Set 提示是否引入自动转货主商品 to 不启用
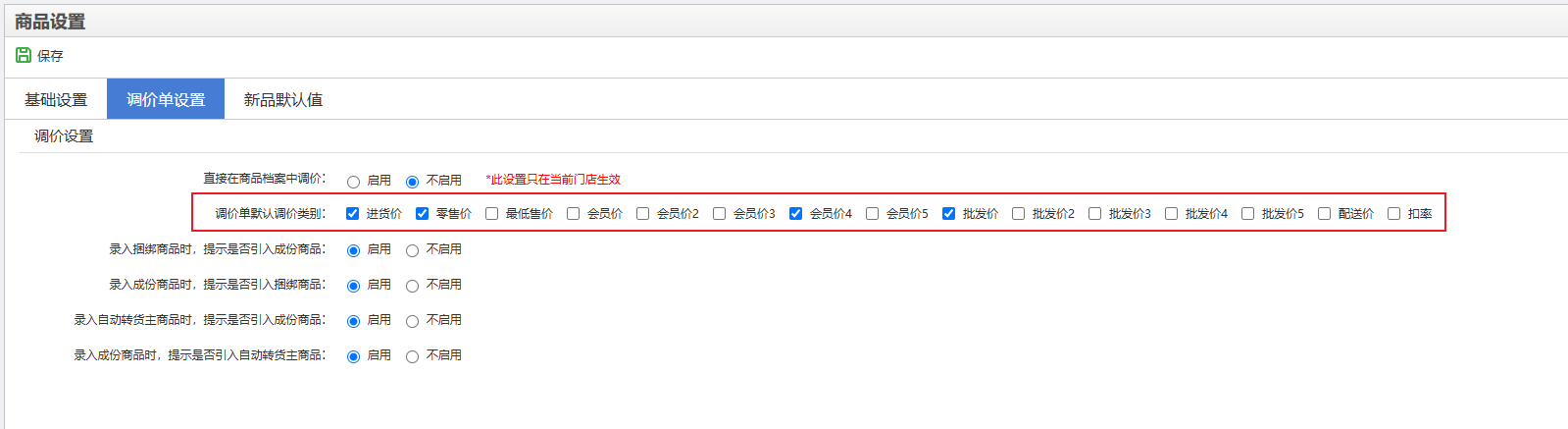The width and height of the screenshot is (1568, 429). 412,356
